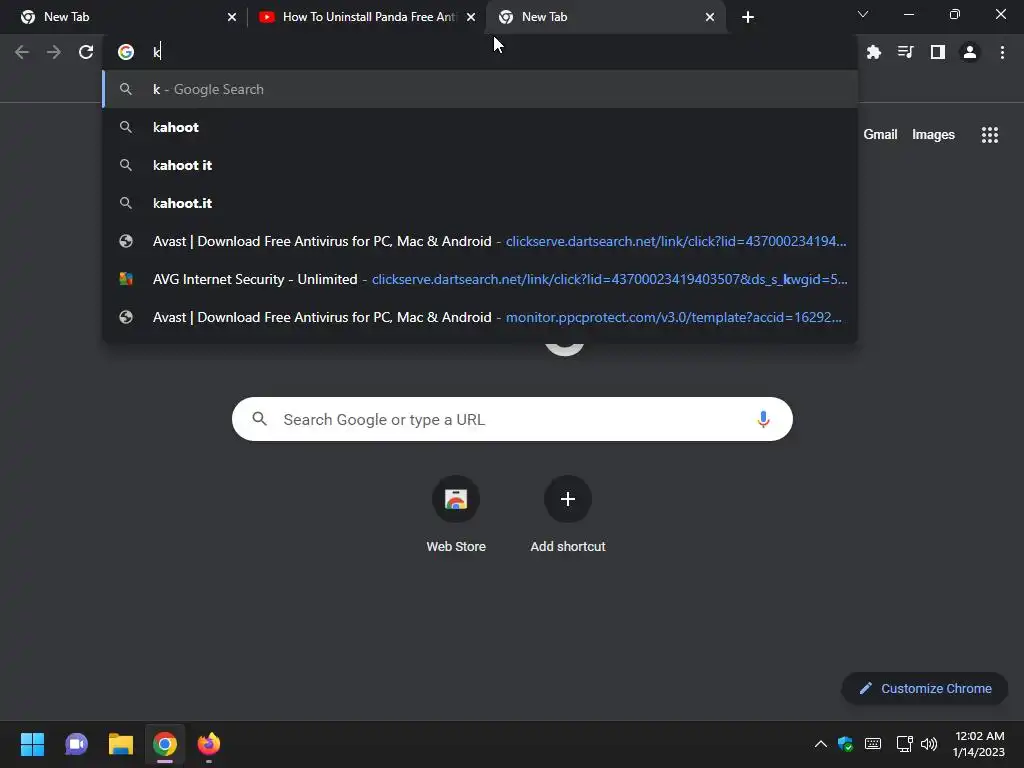Viewport: 1024px width, 768px height.
Task: Open Firefox from taskbar
Action: coord(209,744)
